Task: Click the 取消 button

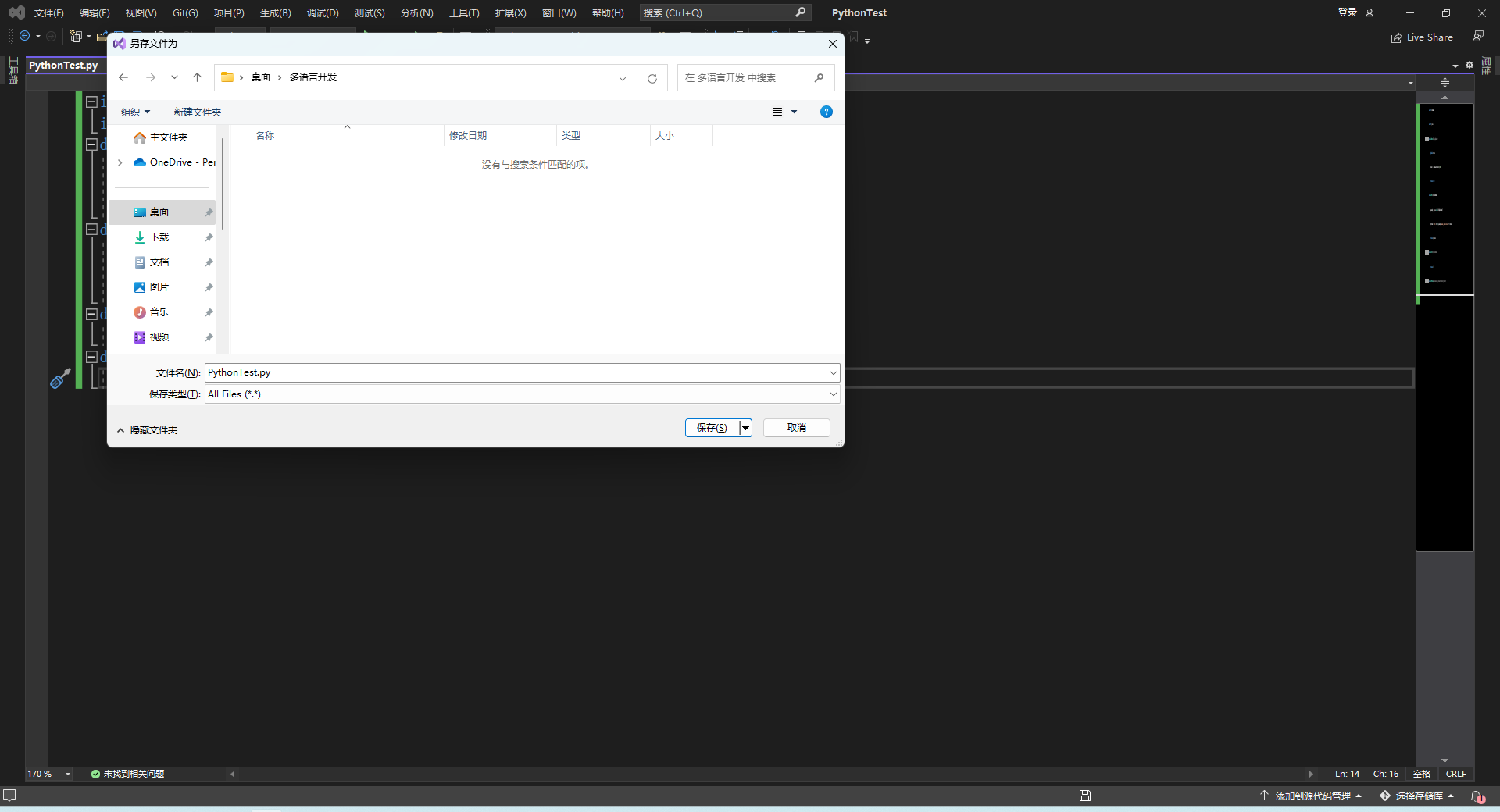Action: pos(797,428)
